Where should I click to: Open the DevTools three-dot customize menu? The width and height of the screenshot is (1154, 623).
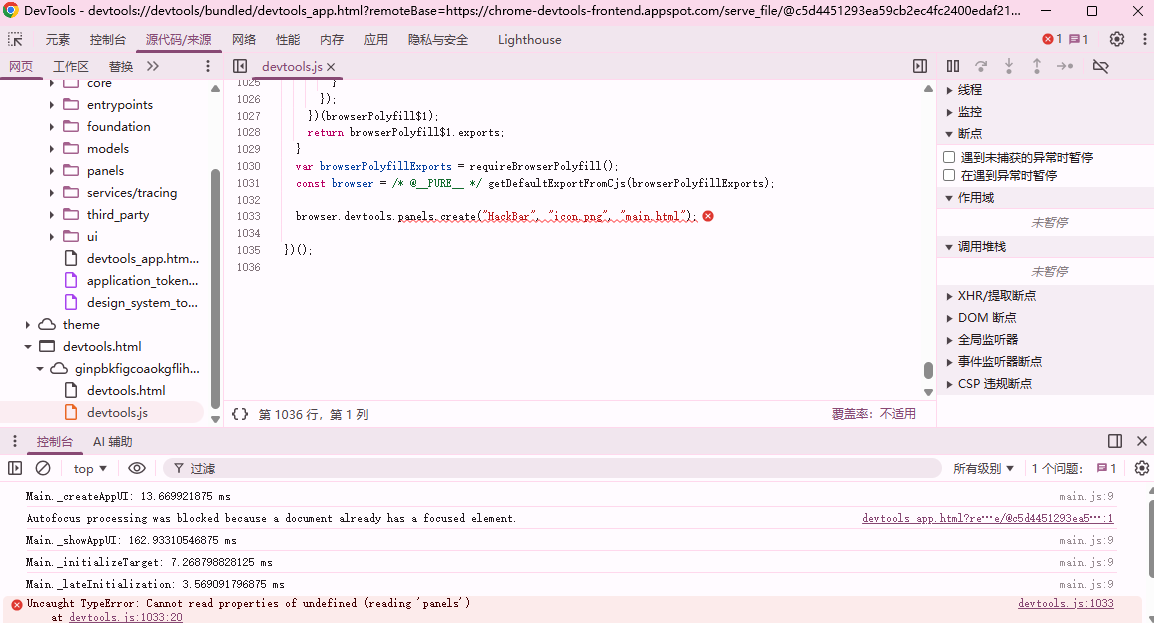pos(1144,40)
